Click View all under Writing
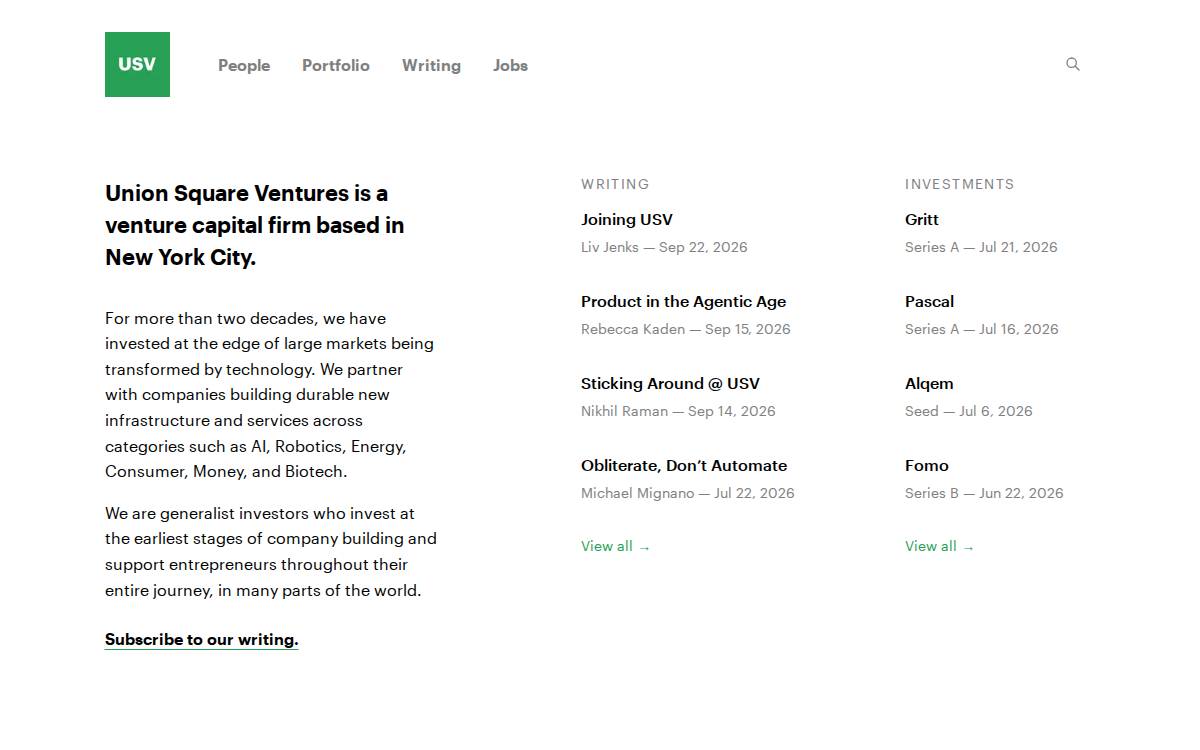 [616, 546]
